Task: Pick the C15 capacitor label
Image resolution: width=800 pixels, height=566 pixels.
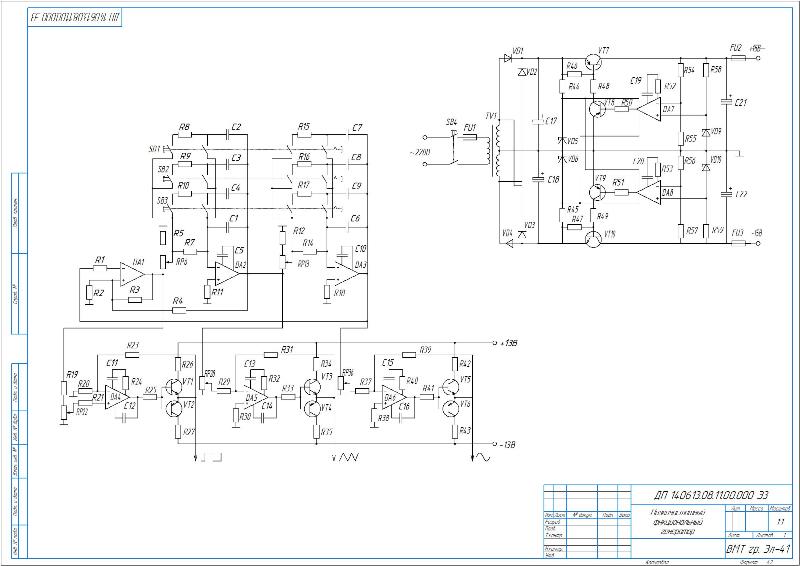Action: click(x=388, y=363)
